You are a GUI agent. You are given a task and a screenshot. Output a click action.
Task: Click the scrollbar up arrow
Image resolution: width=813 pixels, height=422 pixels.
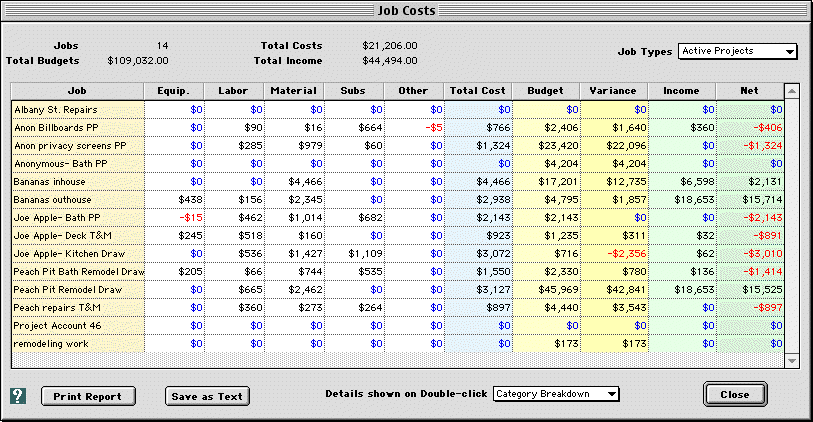click(792, 92)
